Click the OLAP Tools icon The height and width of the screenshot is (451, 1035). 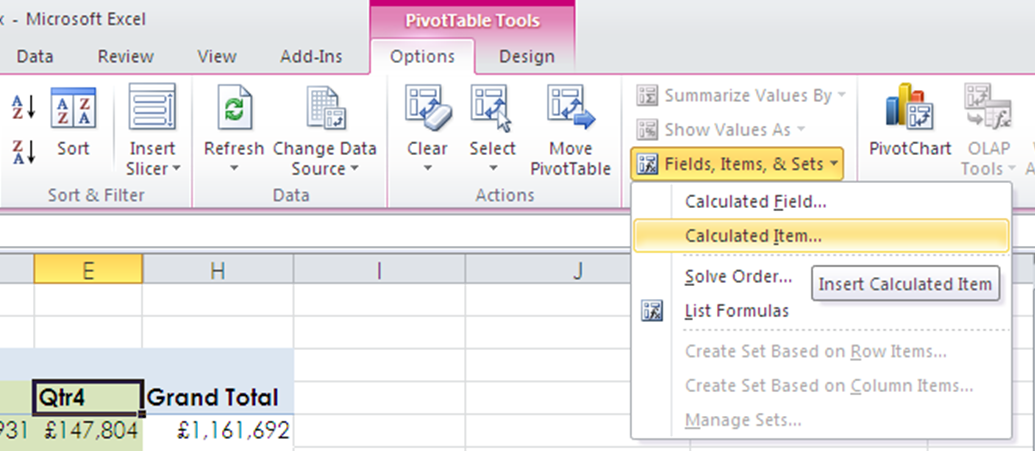[x=987, y=107]
